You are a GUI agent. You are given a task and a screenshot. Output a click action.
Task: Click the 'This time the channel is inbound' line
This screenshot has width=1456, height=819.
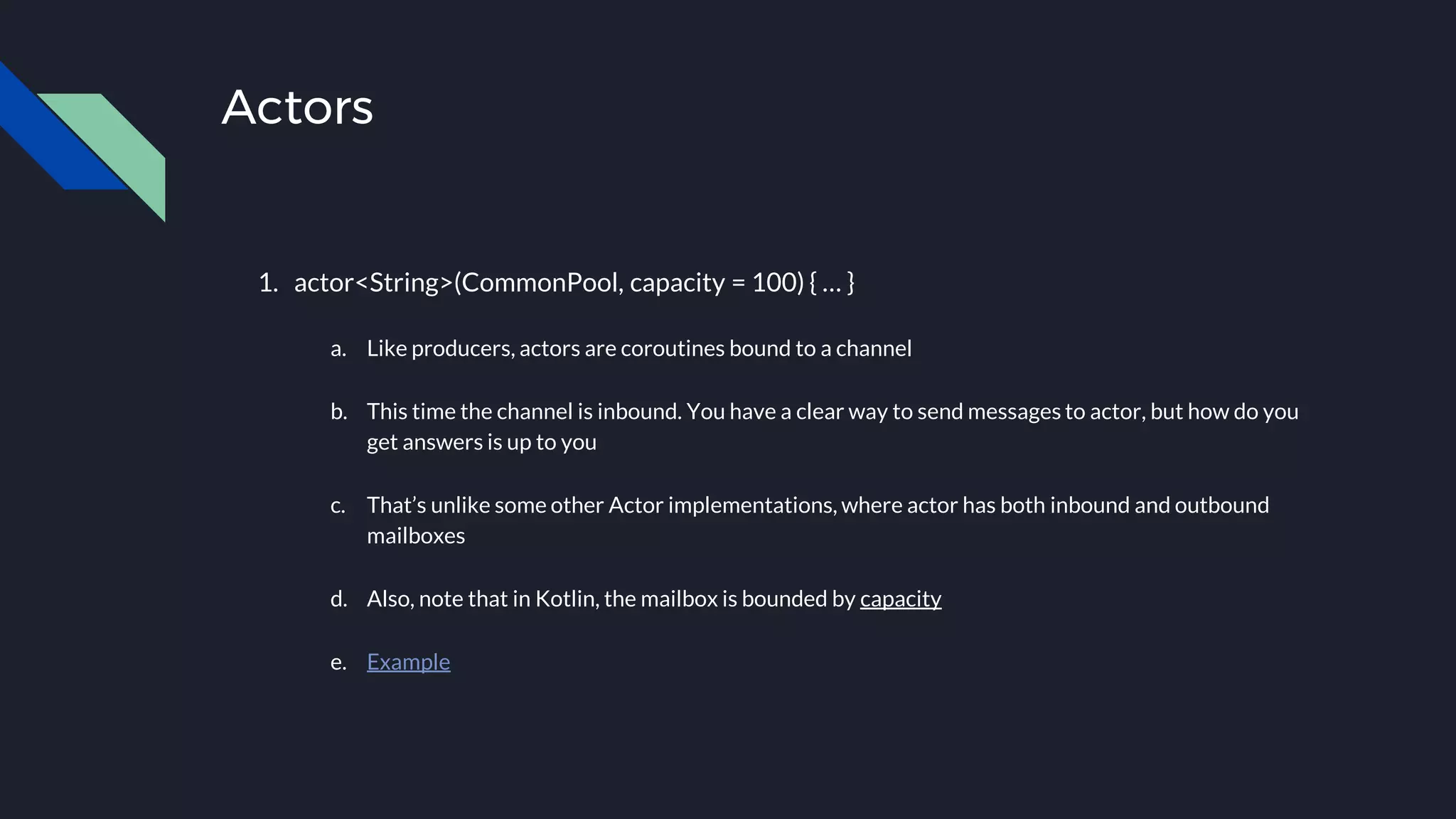click(x=832, y=412)
